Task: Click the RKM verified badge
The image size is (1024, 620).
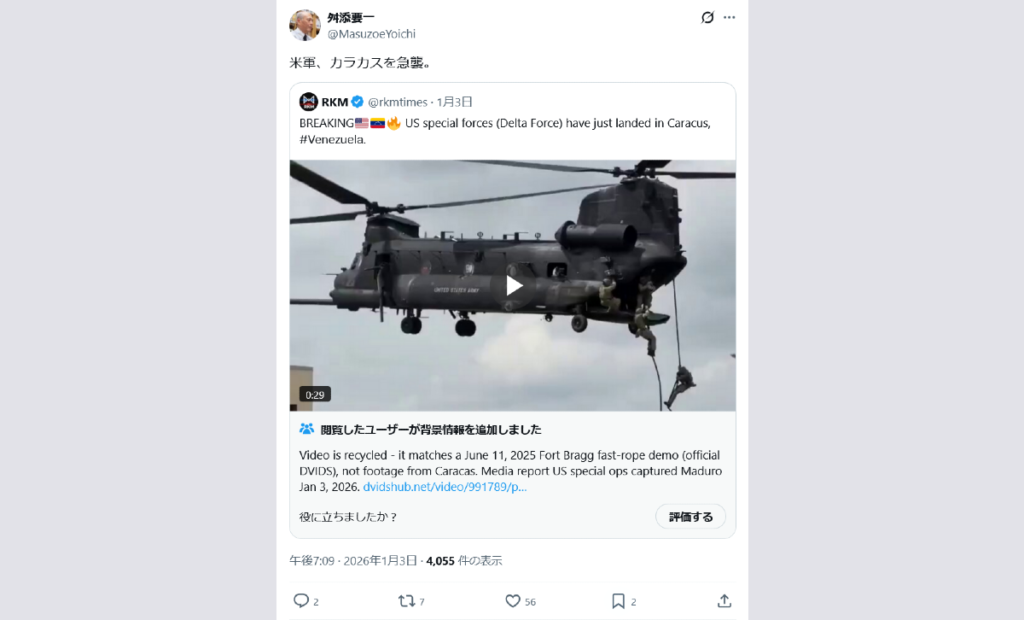Action: click(x=357, y=102)
